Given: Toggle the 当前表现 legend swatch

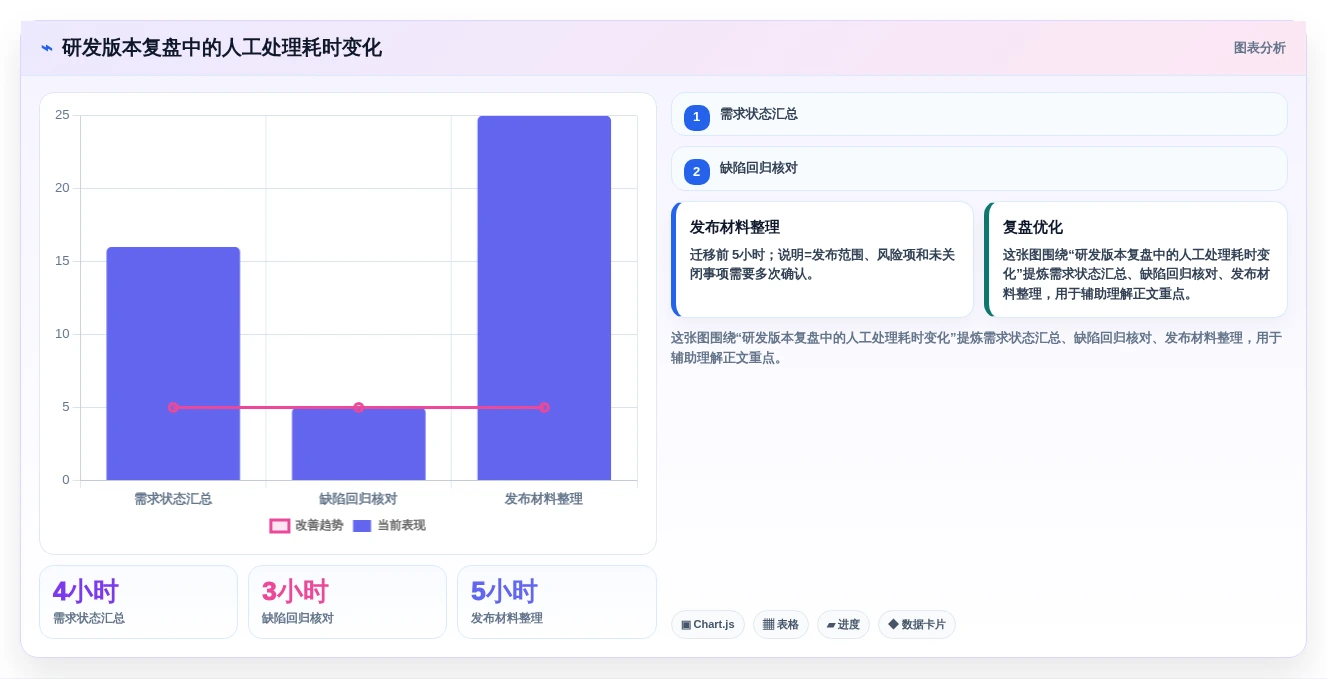Looking at the screenshot, I should (x=362, y=526).
